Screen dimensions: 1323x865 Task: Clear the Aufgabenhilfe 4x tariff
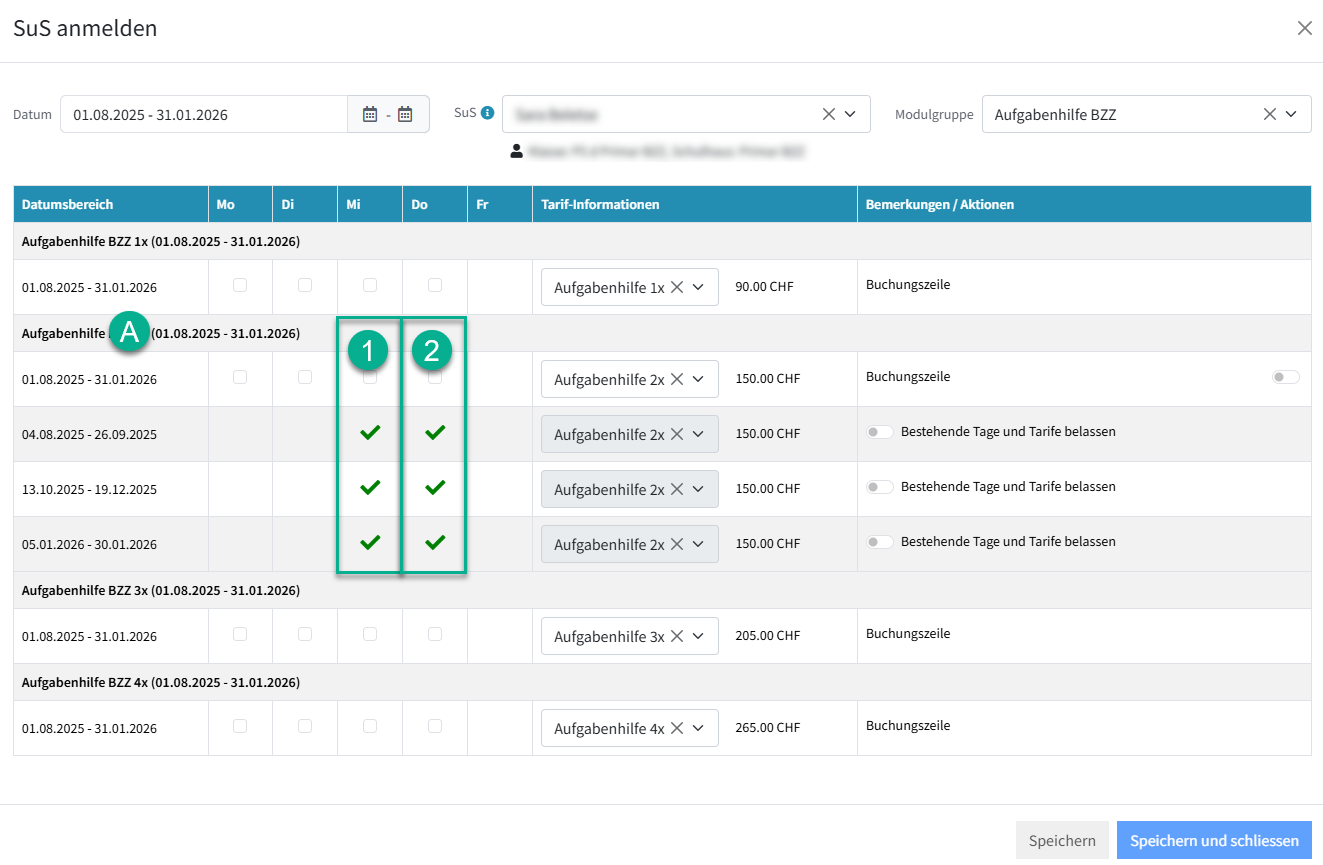pyautogui.click(x=677, y=728)
